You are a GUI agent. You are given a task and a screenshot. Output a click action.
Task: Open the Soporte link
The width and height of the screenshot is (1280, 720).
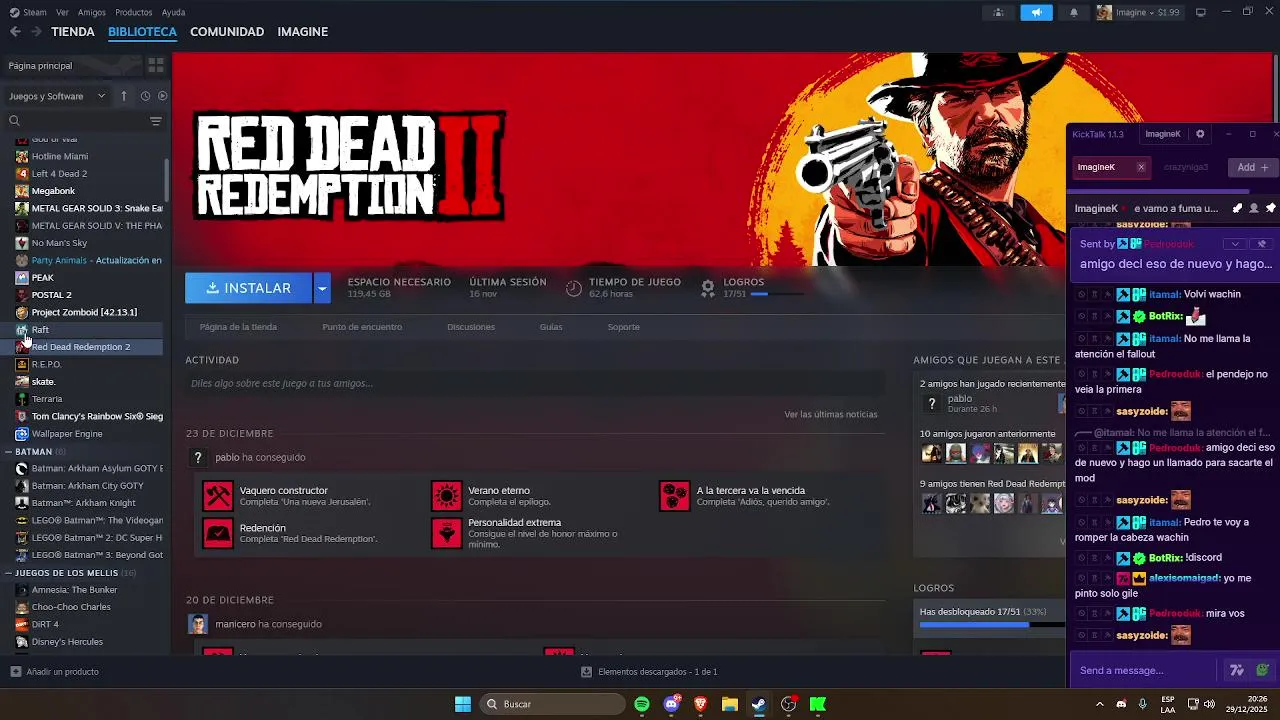tap(623, 327)
